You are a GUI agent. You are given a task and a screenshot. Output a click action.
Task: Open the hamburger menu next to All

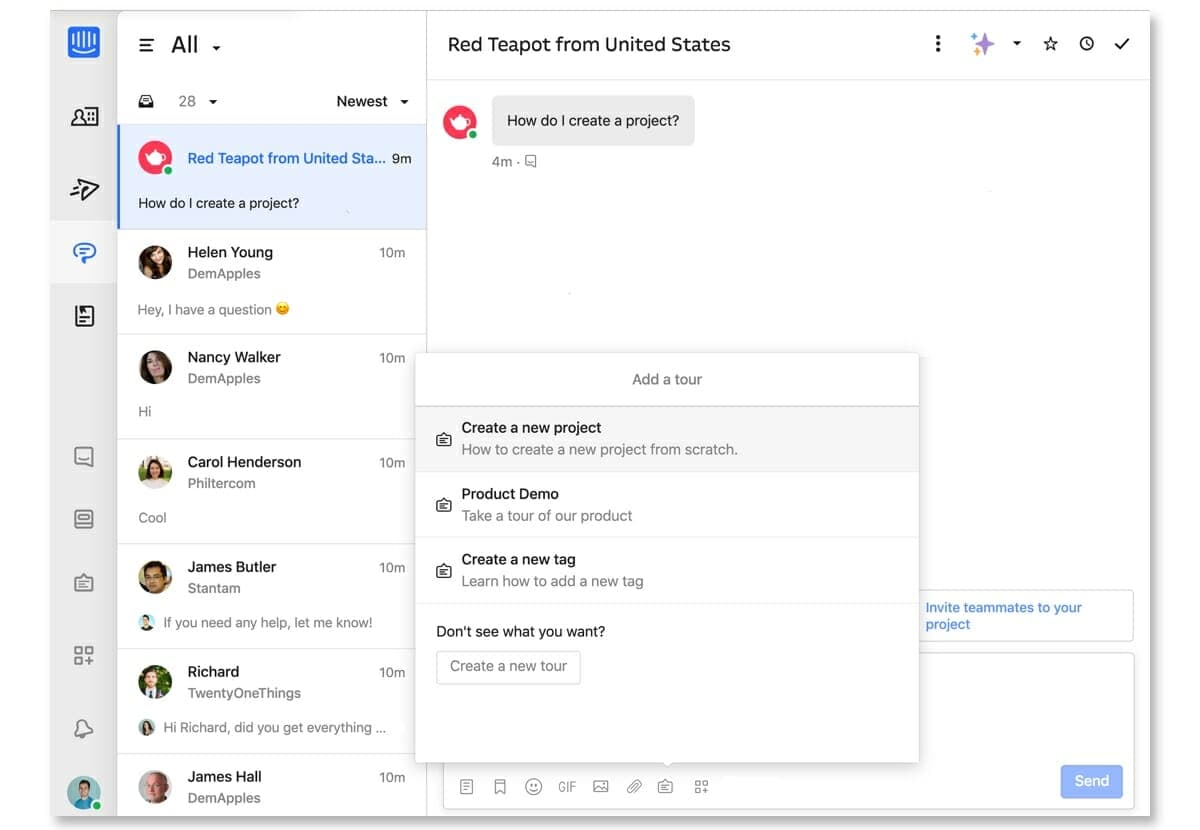(x=146, y=45)
